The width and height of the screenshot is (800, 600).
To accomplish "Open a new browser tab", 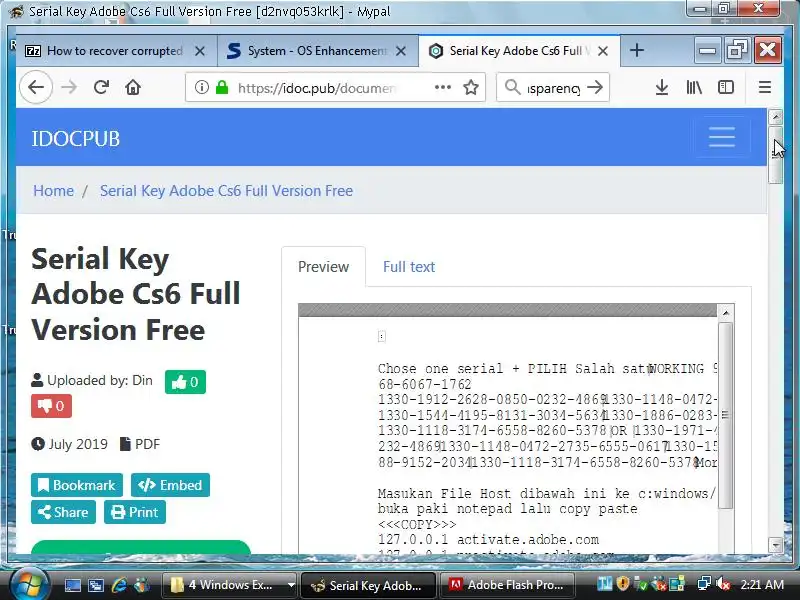I will tap(637, 50).
